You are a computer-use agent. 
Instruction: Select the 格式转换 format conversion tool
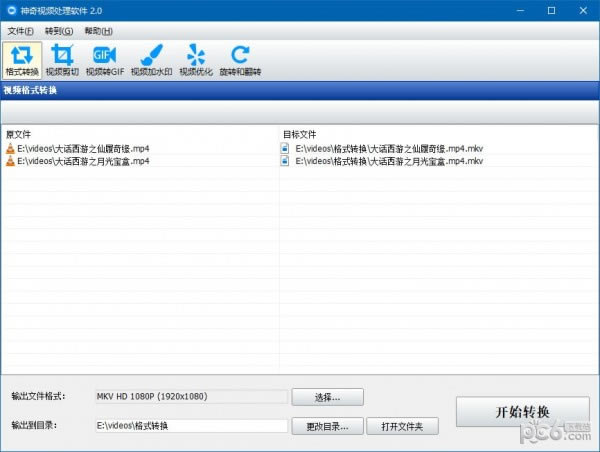[x=22, y=60]
